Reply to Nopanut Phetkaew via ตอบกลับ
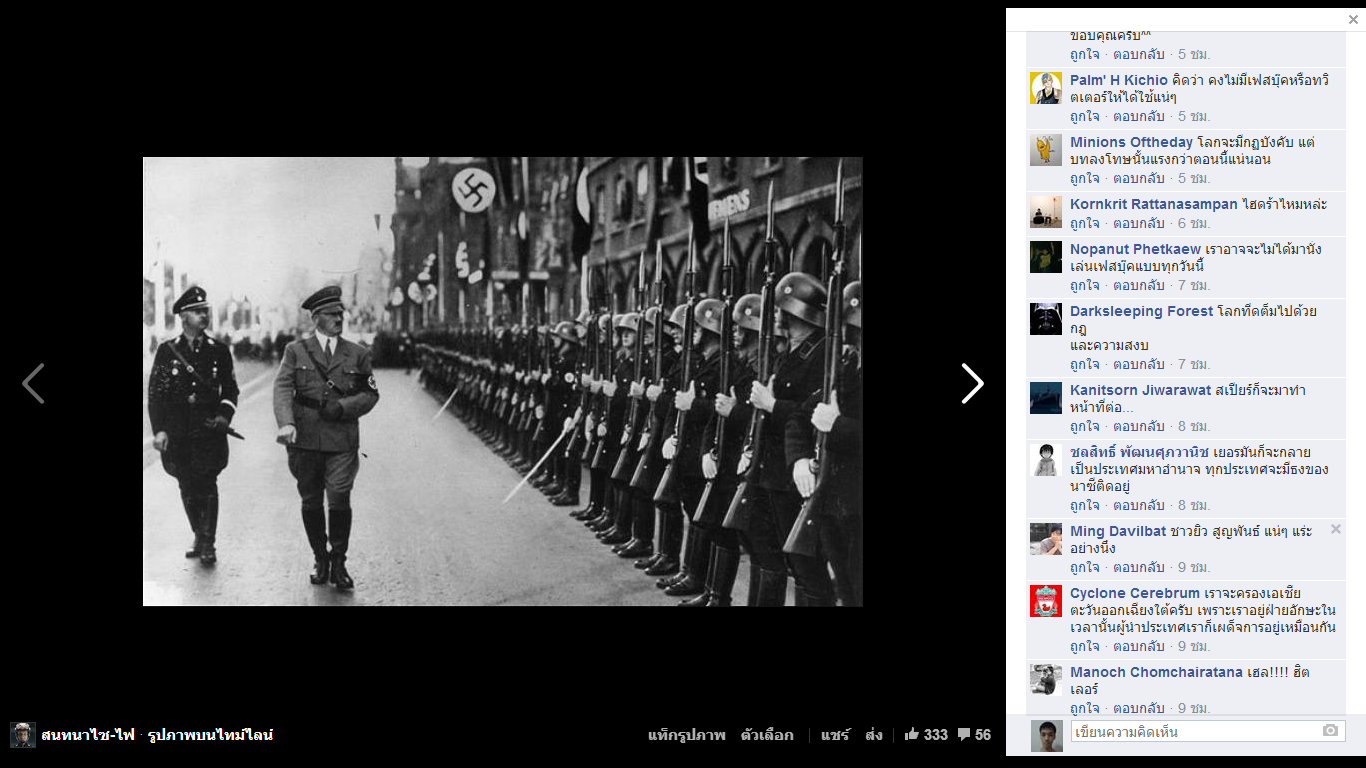 (x=1139, y=285)
